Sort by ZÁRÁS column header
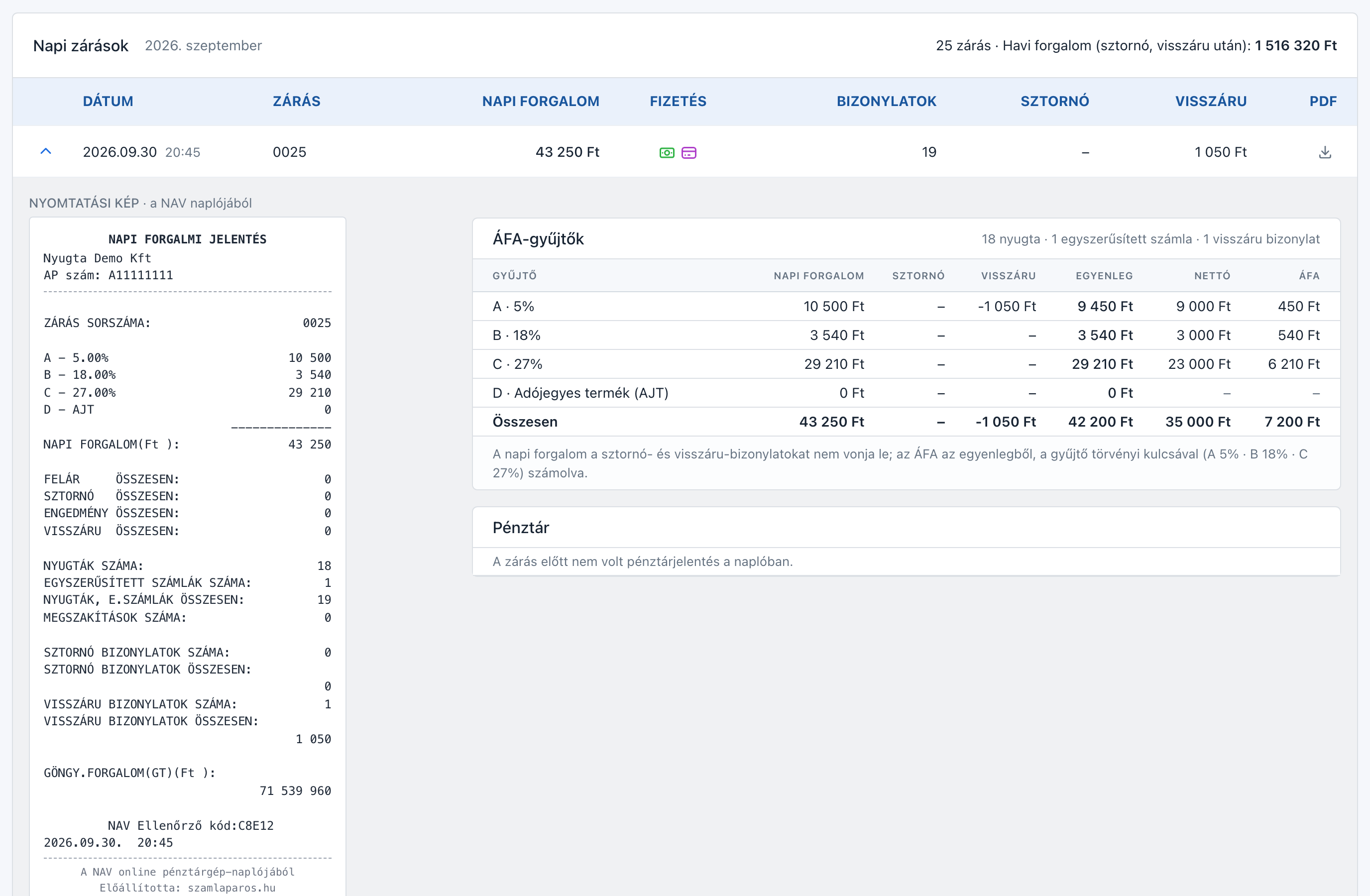The image size is (1370, 896). click(x=296, y=101)
